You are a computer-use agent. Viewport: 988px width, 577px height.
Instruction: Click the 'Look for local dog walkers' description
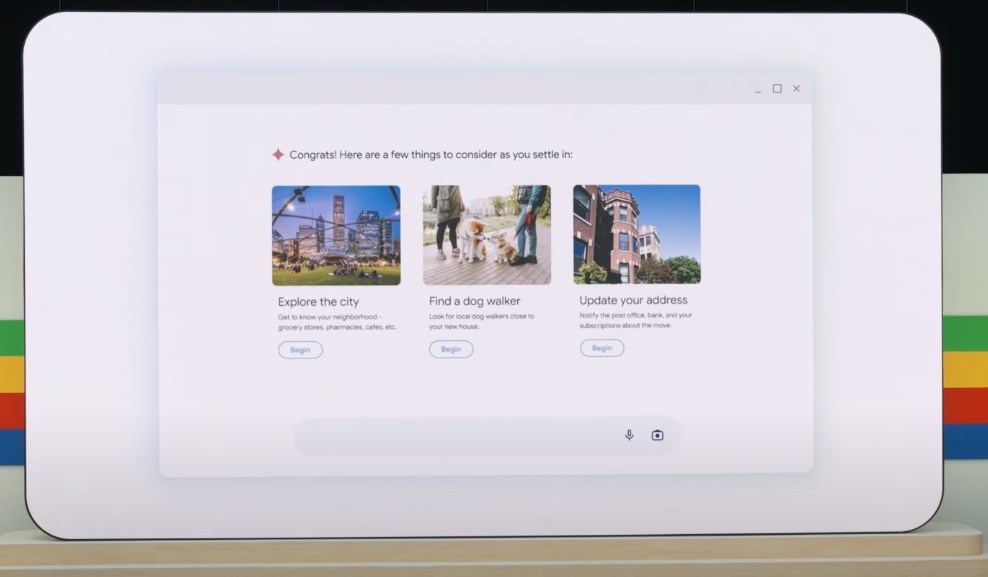[481, 321]
